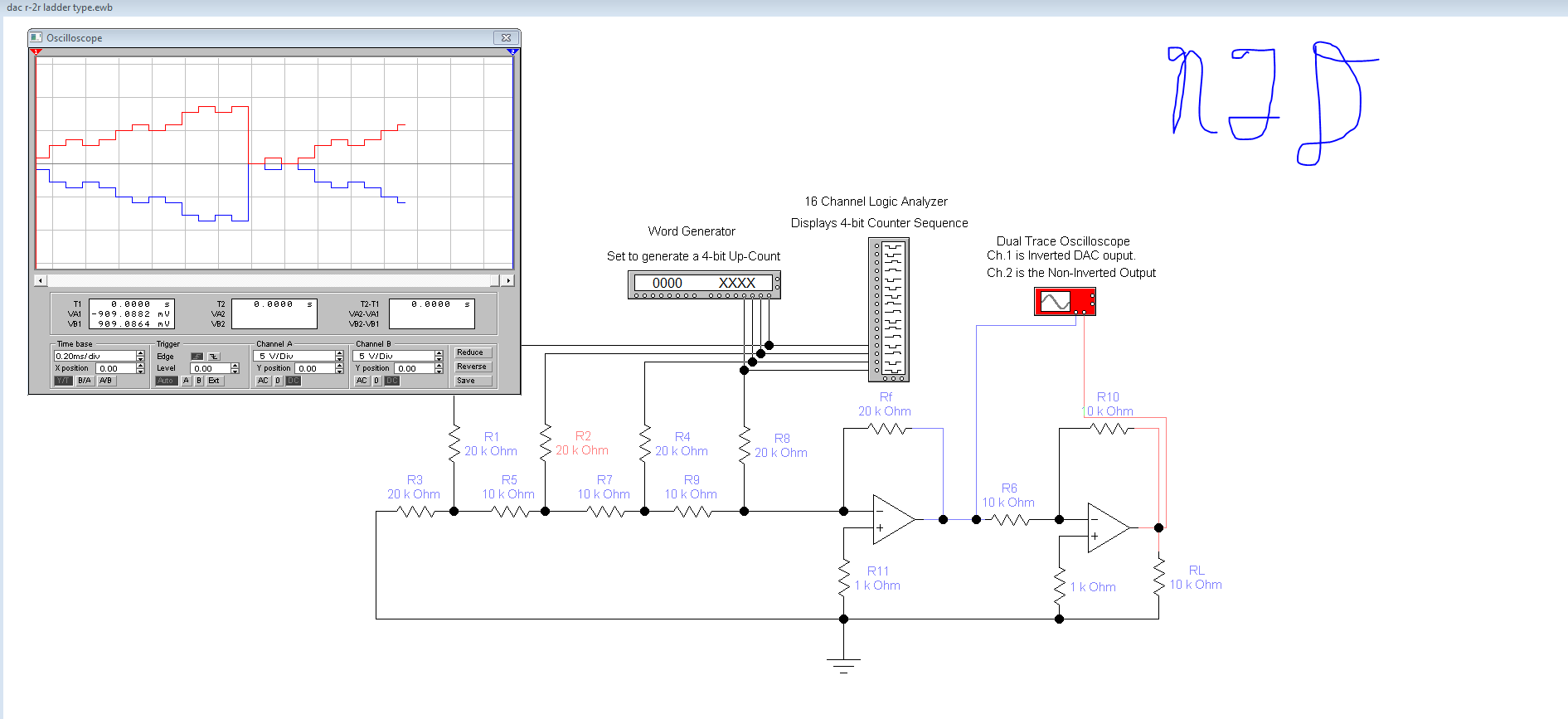Set trigger source to A button
Viewport: 1568px width, 719px height.
point(186,381)
